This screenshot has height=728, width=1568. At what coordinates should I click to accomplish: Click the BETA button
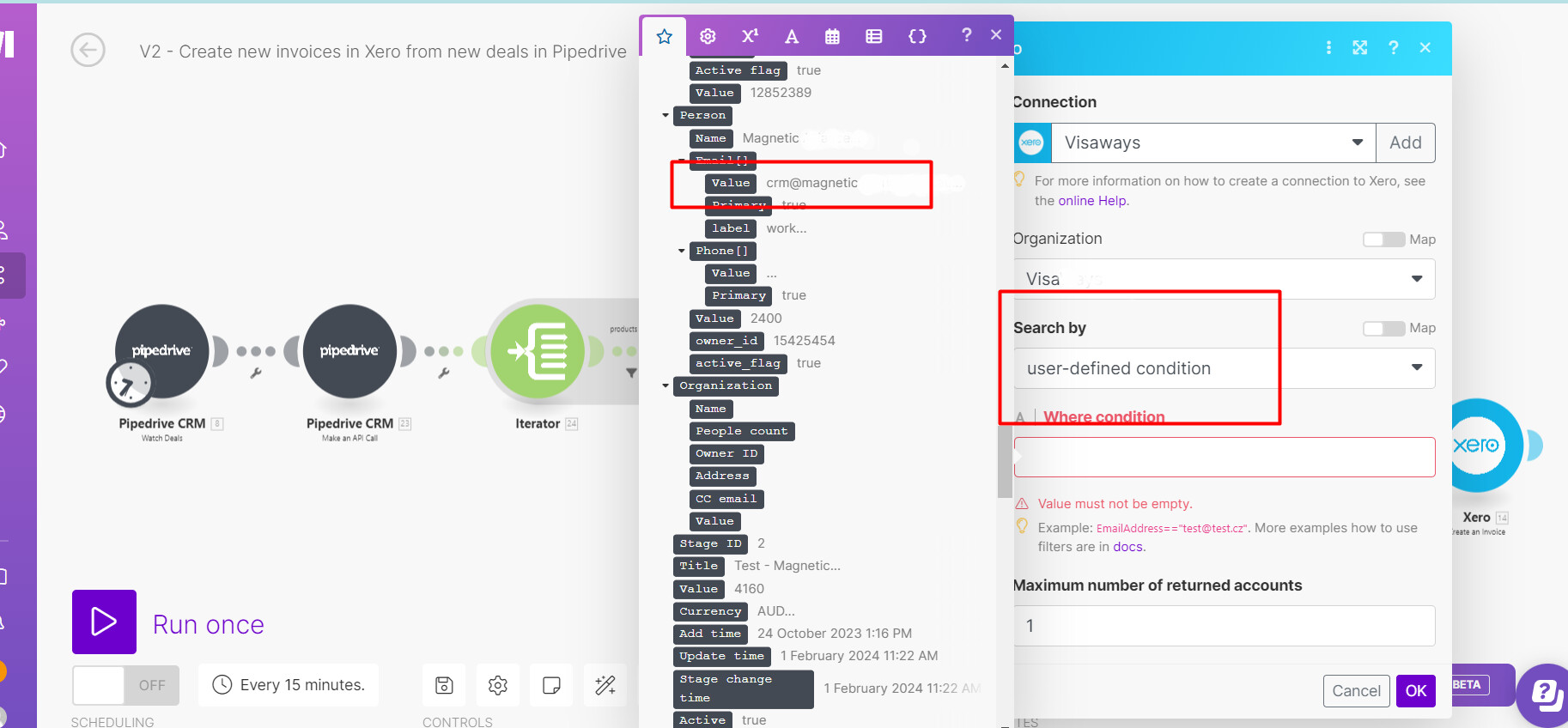(x=1467, y=685)
